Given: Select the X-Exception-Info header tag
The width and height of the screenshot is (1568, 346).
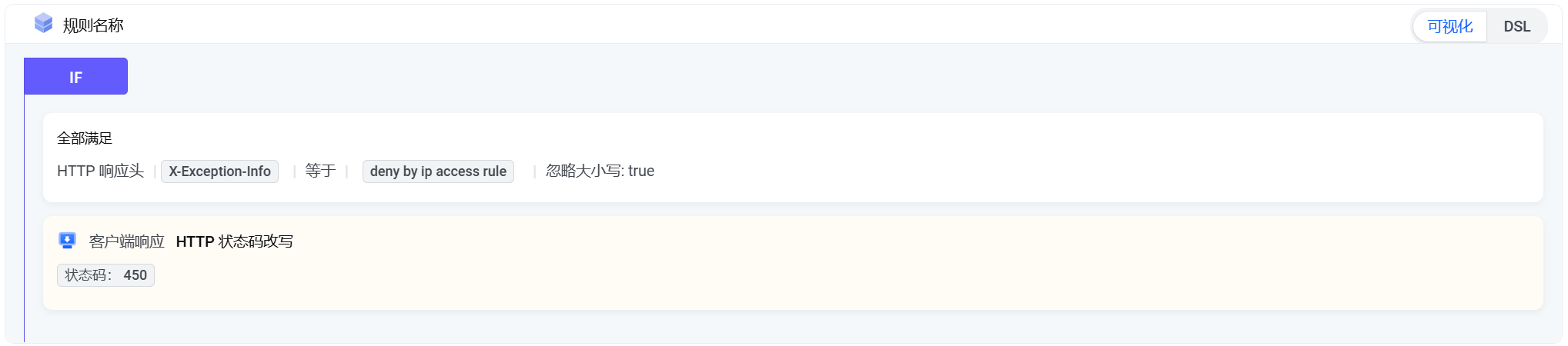Looking at the screenshot, I should (219, 171).
